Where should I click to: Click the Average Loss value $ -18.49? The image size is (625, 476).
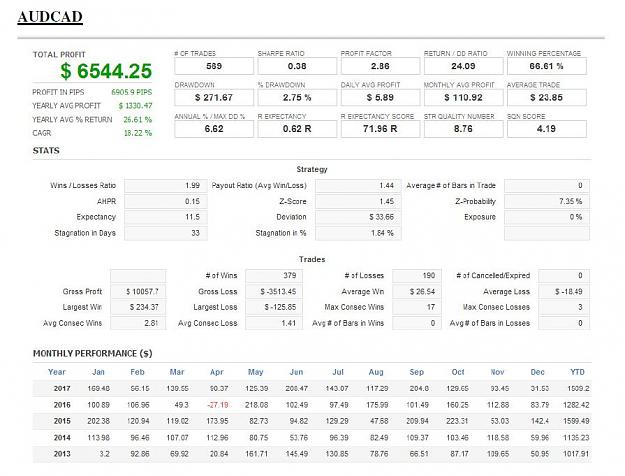point(564,292)
